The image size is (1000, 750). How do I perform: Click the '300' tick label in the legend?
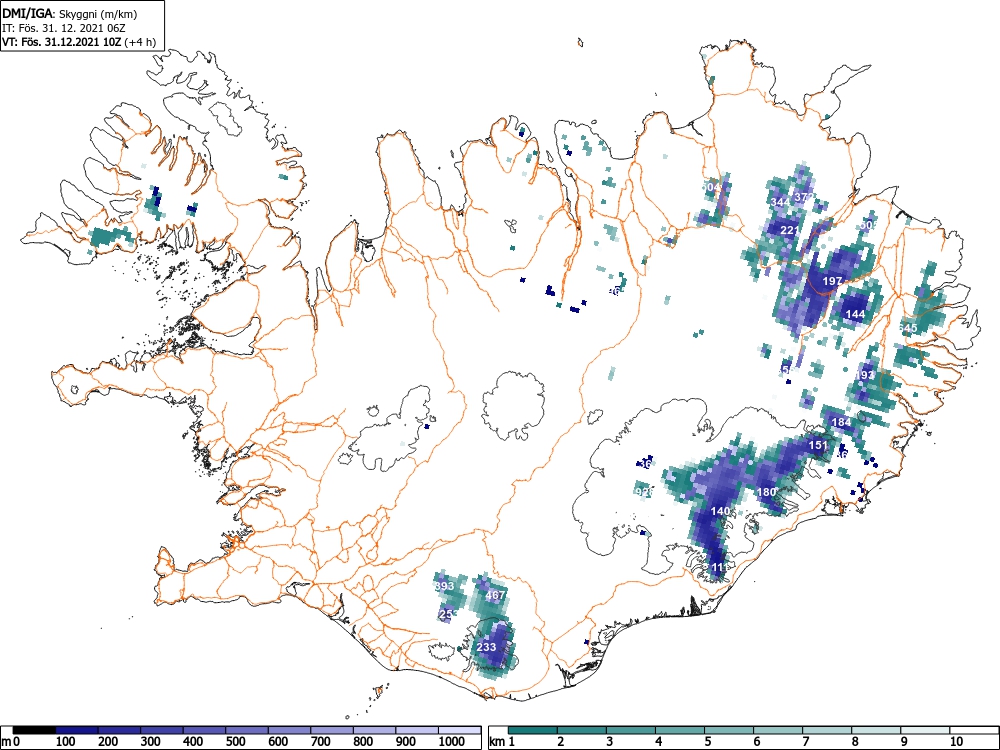150,742
